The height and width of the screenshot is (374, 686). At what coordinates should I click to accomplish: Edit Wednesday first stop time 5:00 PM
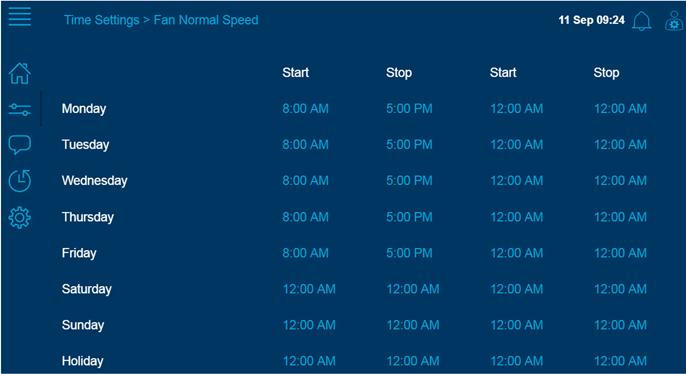tap(409, 181)
